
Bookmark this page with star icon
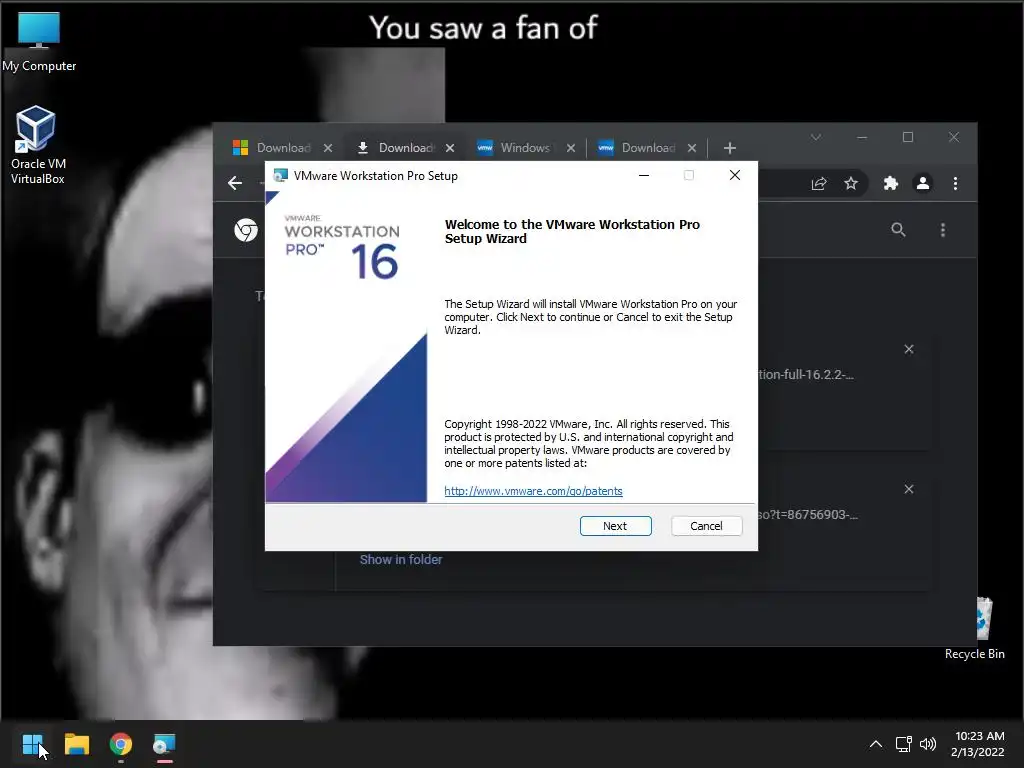coord(850,184)
